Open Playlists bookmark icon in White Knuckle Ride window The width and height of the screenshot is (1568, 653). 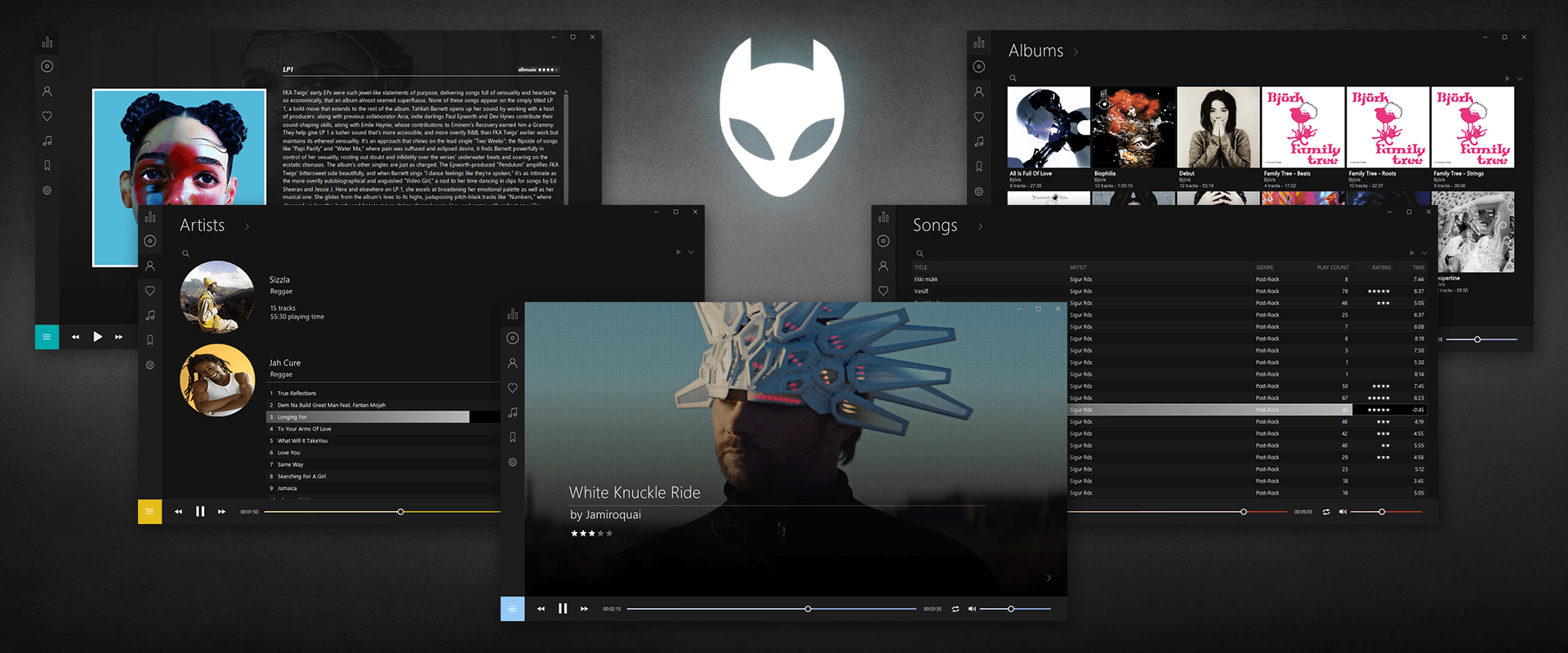tap(513, 438)
